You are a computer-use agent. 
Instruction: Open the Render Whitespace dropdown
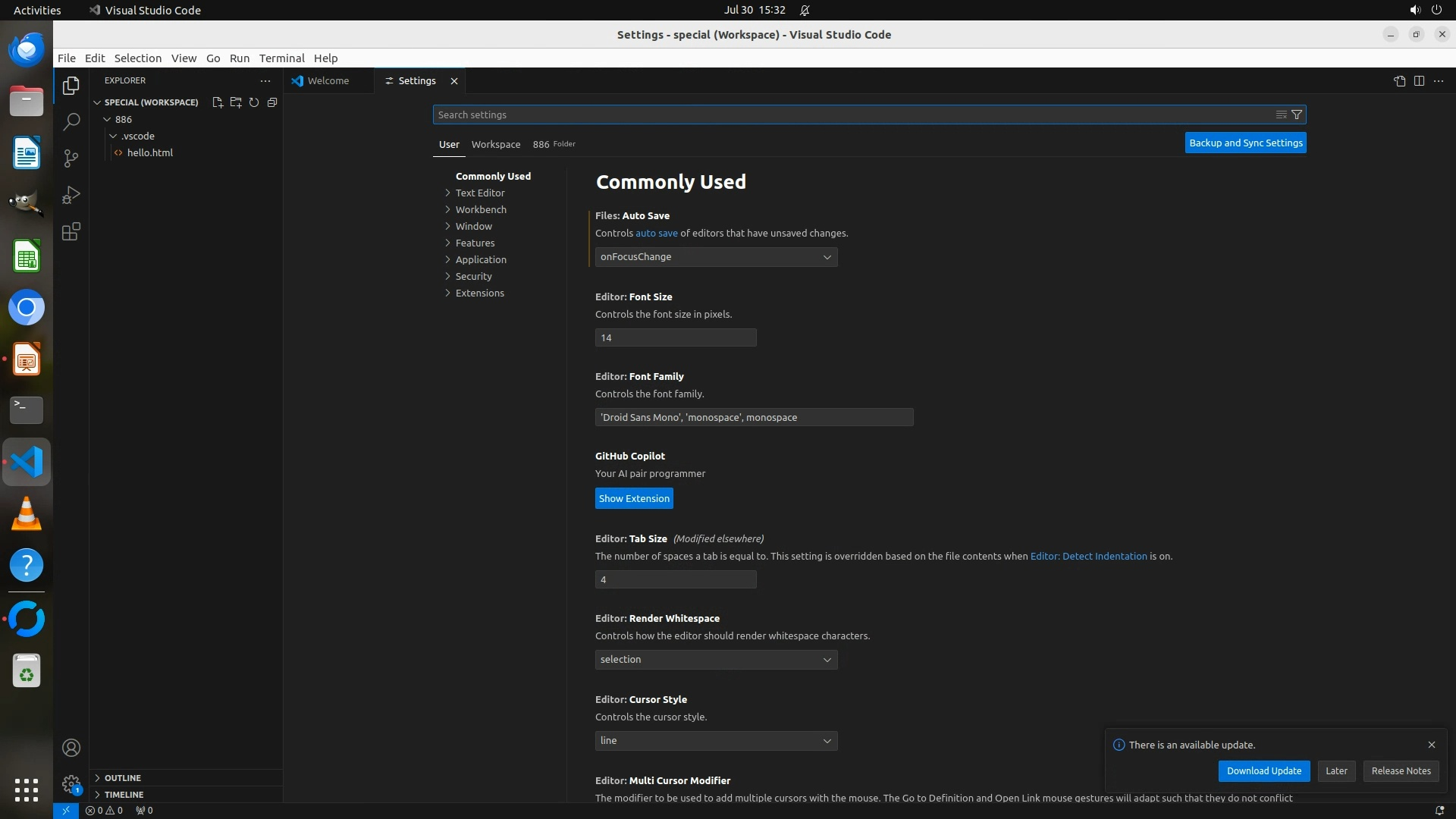pyautogui.click(x=716, y=660)
